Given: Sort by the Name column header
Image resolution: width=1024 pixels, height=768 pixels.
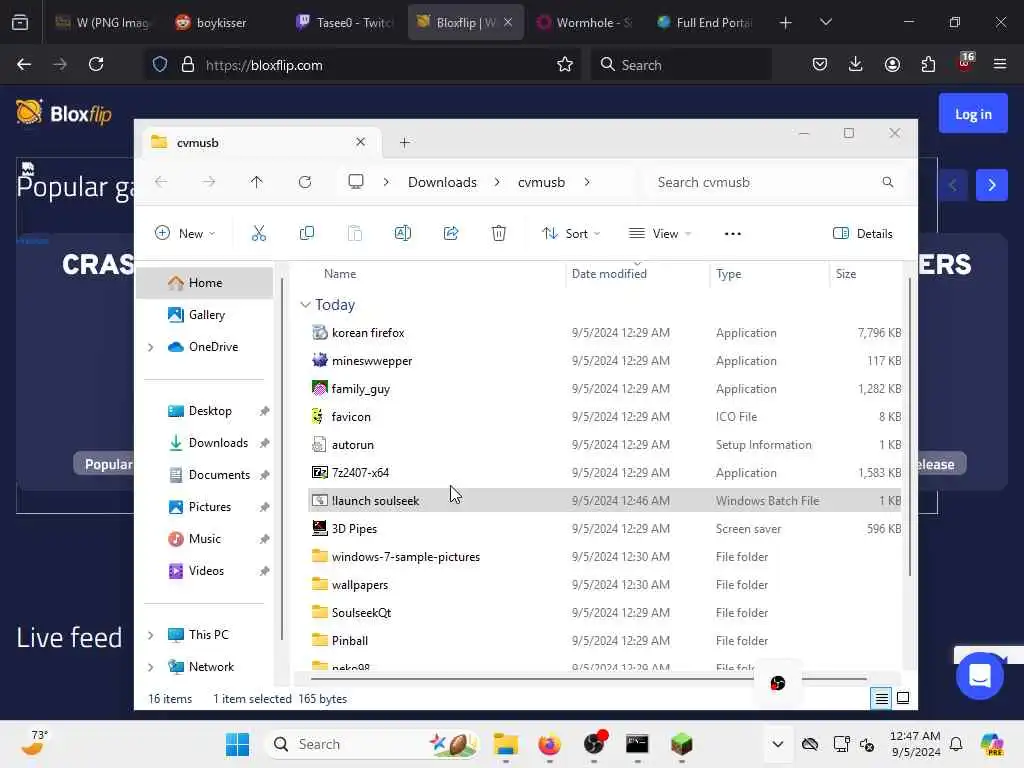Looking at the screenshot, I should [x=340, y=274].
